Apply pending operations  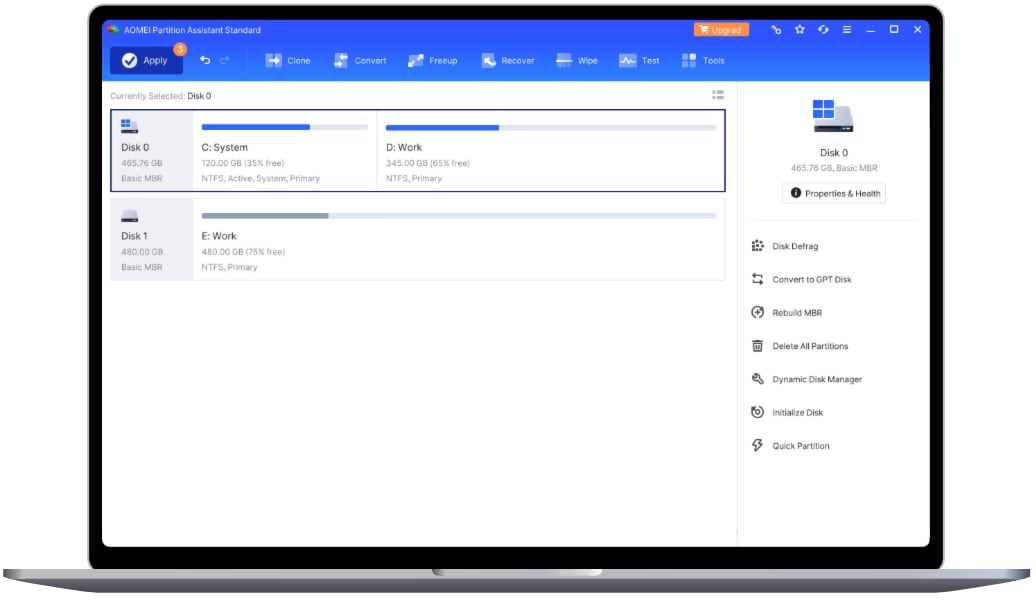tap(148, 60)
